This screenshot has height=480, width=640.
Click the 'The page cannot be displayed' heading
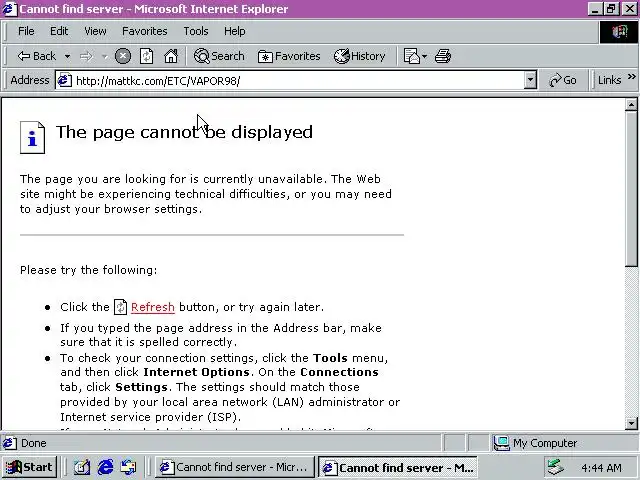tap(184, 132)
